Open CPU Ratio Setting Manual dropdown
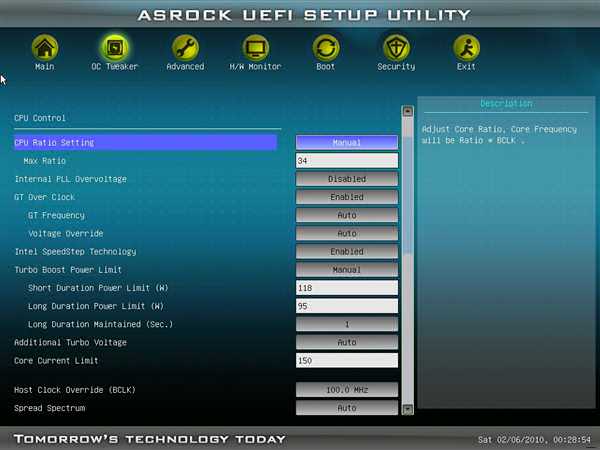This screenshot has height=450, width=600. pos(347,142)
